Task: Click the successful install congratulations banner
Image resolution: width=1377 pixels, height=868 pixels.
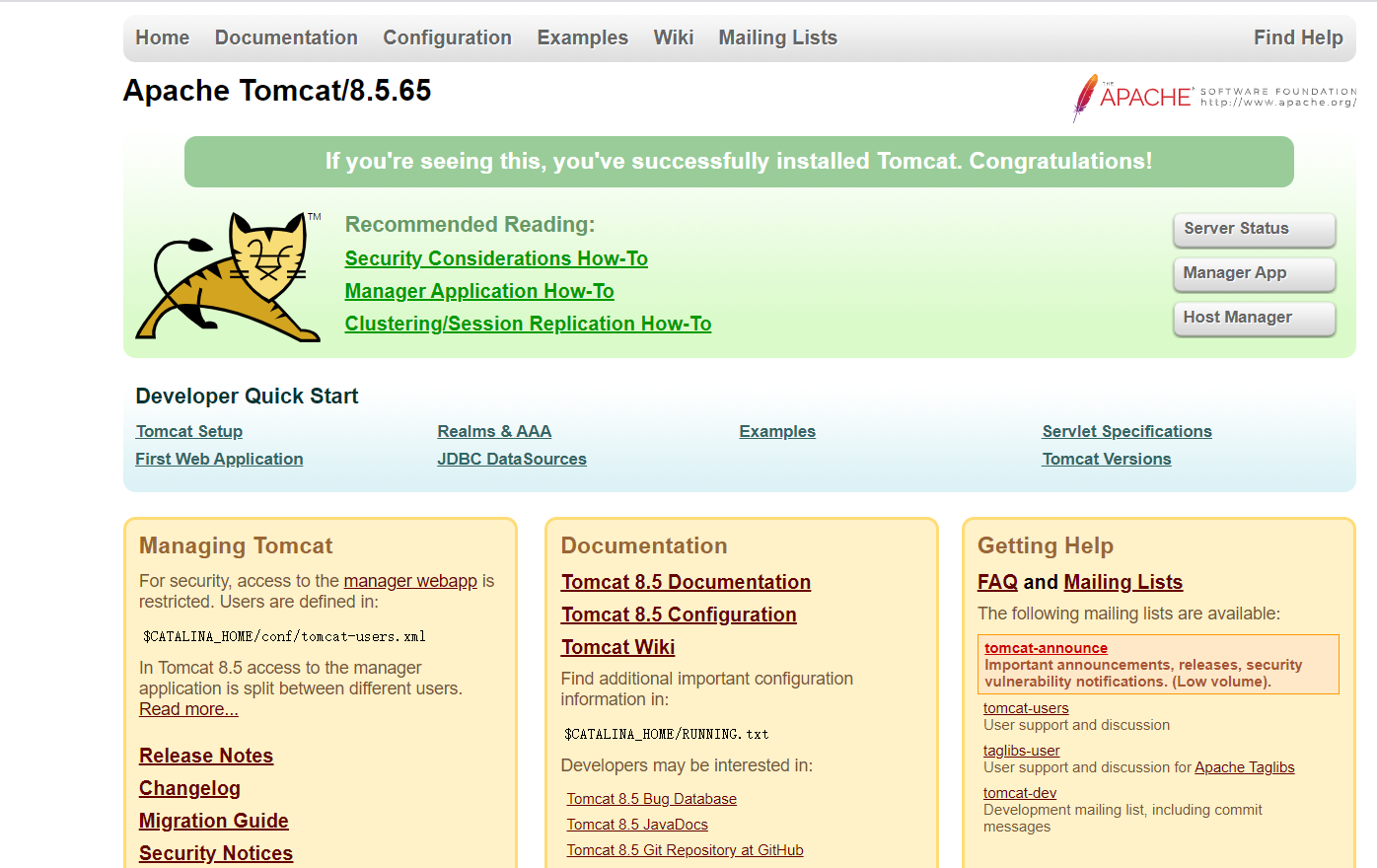Action: pos(739,162)
